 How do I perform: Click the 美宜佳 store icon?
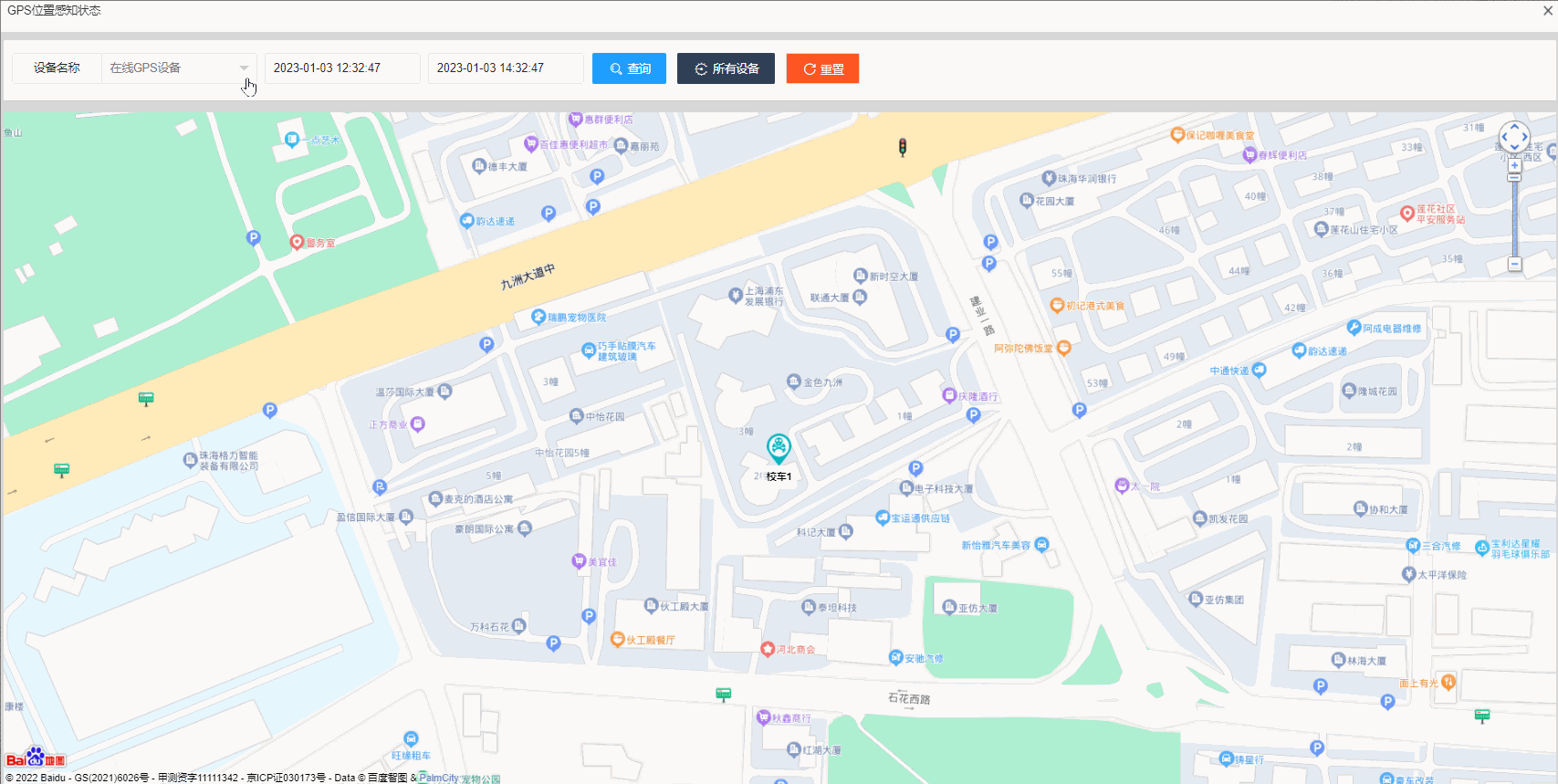(579, 561)
